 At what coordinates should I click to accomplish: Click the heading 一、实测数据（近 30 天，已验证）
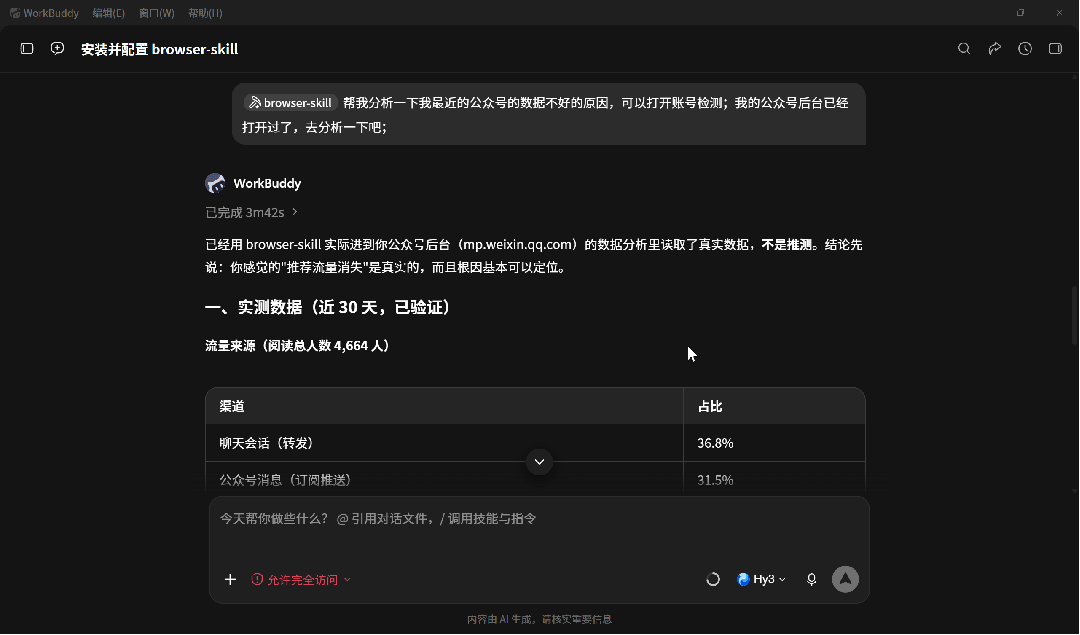(x=328, y=307)
